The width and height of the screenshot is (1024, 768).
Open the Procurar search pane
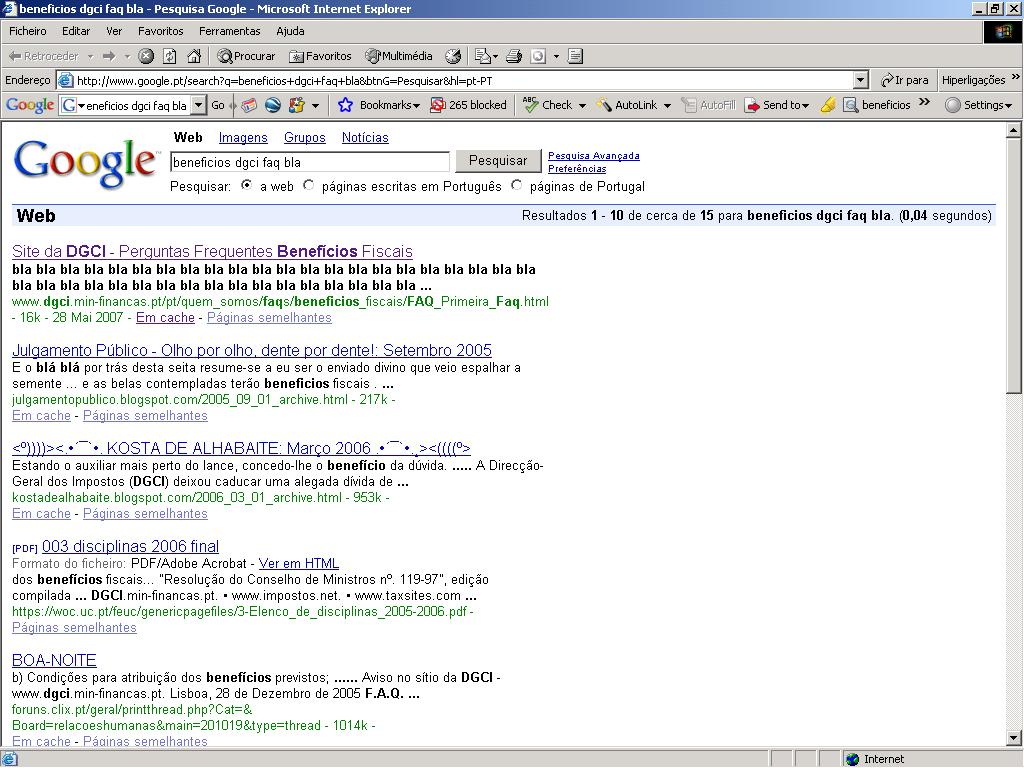point(247,56)
